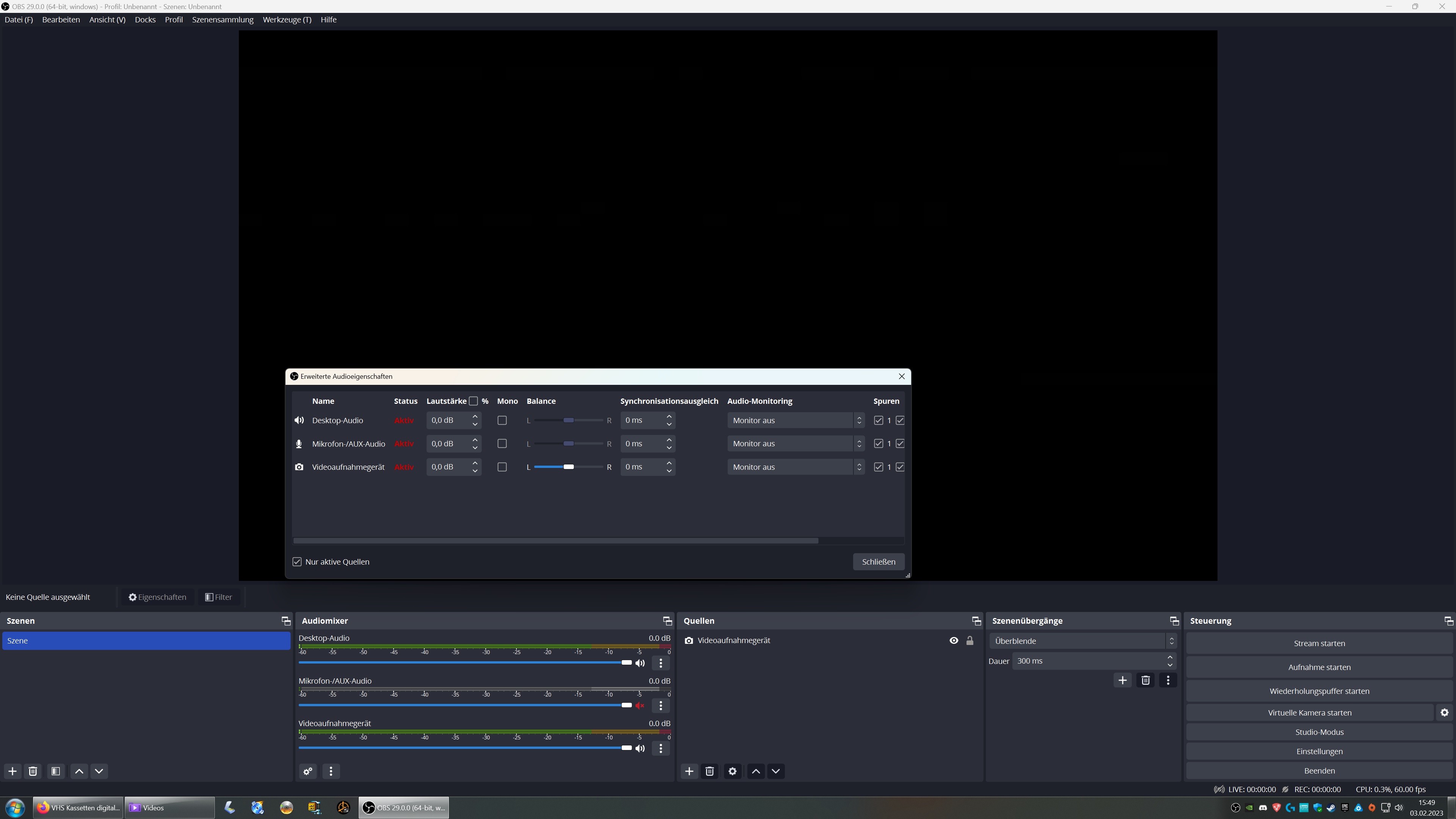
Task: Lock the Videoaufnahmegerät source
Action: coord(970,640)
